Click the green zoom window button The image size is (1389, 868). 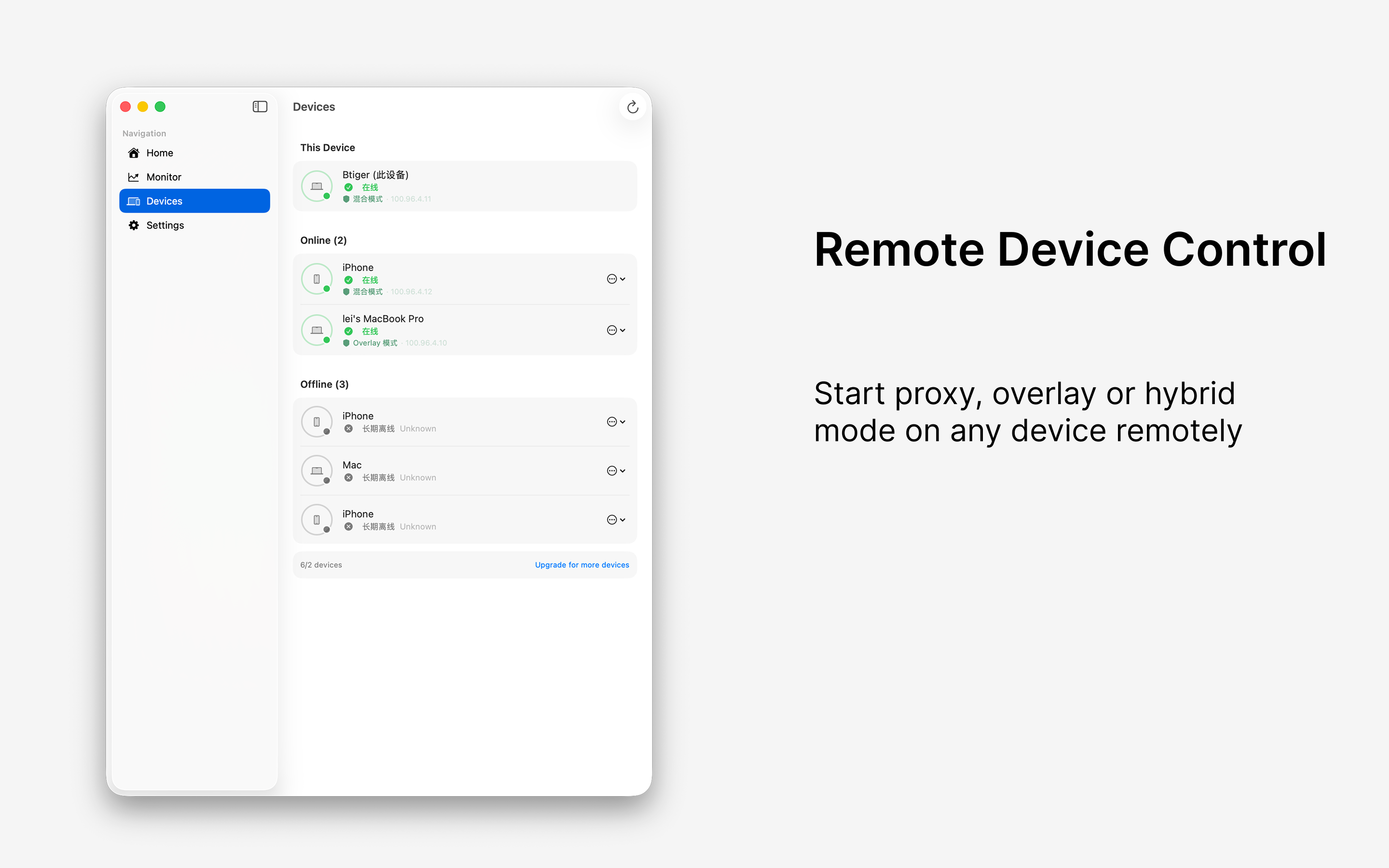click(x=160, y=107)
